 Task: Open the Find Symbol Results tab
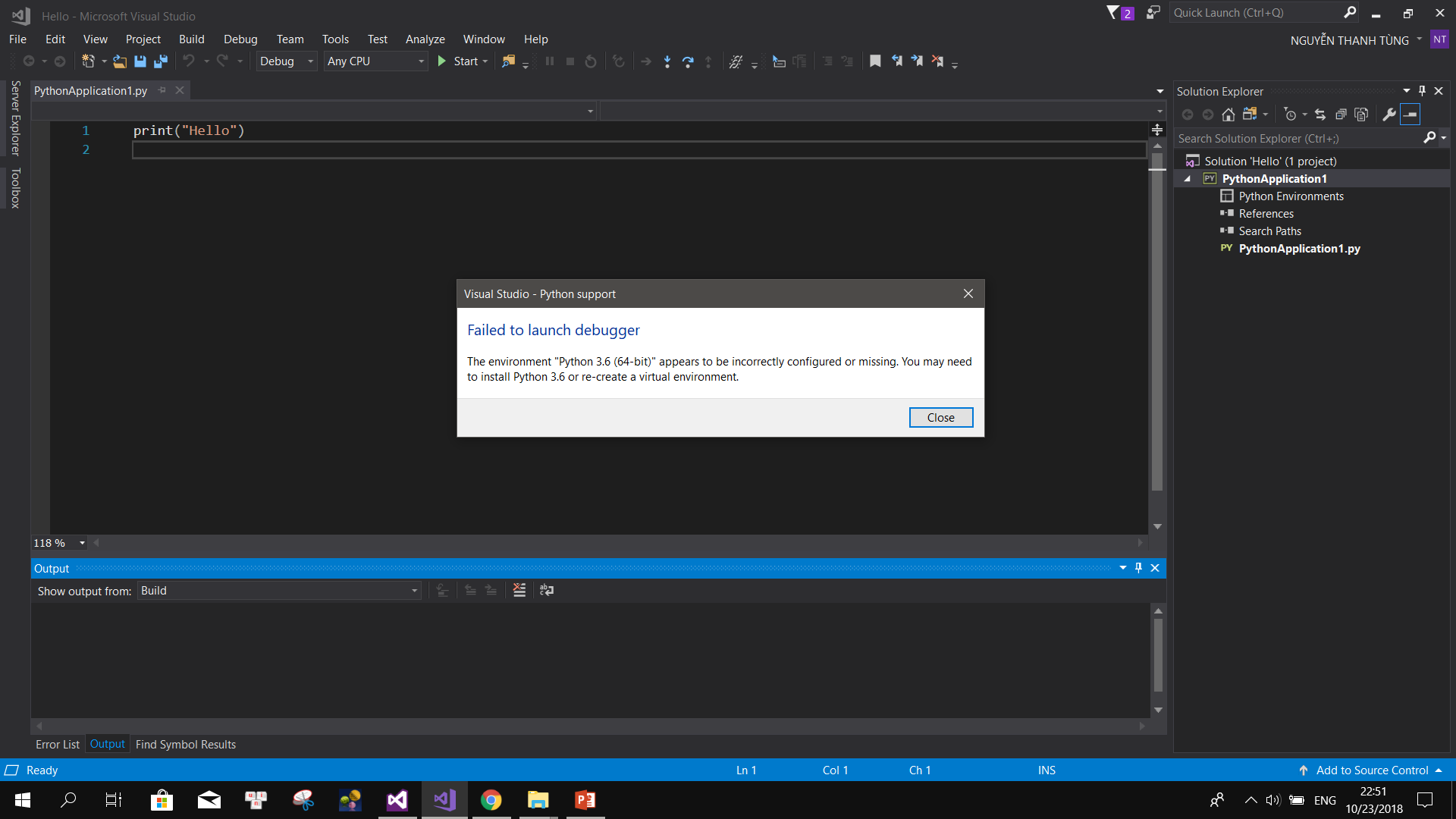pos(186,745)
